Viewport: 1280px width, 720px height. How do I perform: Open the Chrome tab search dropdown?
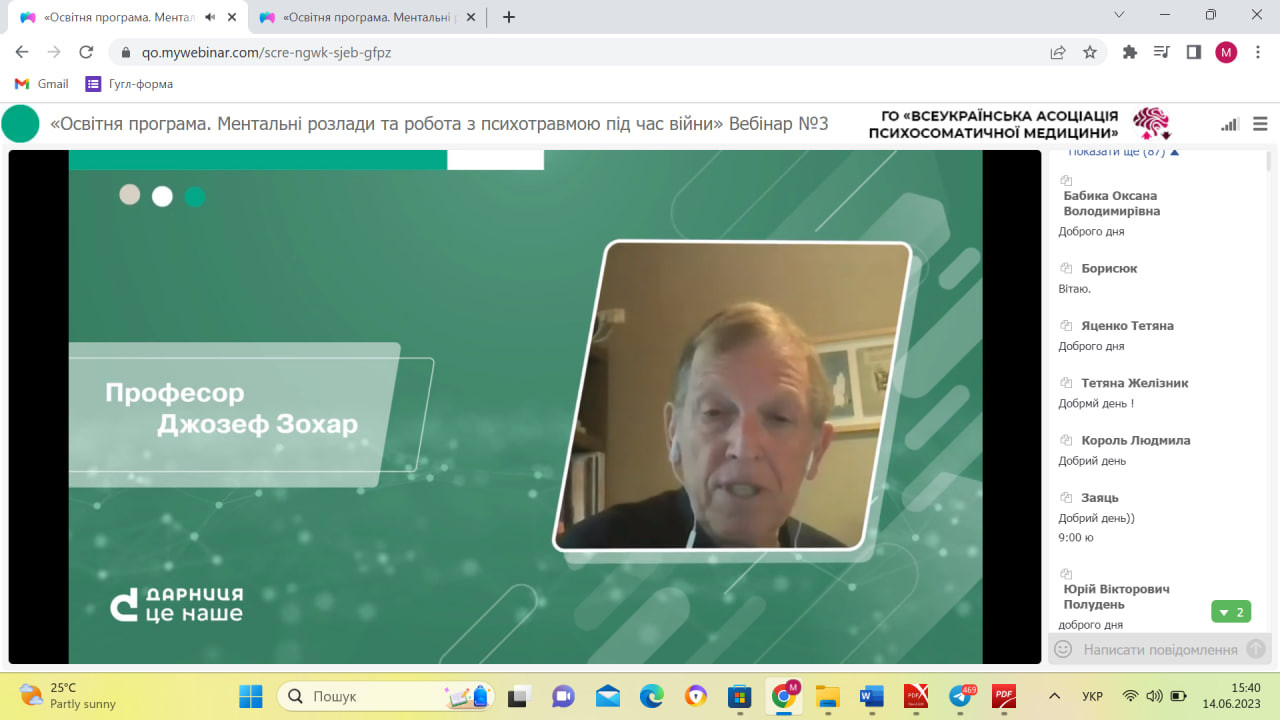point(1119,15)
